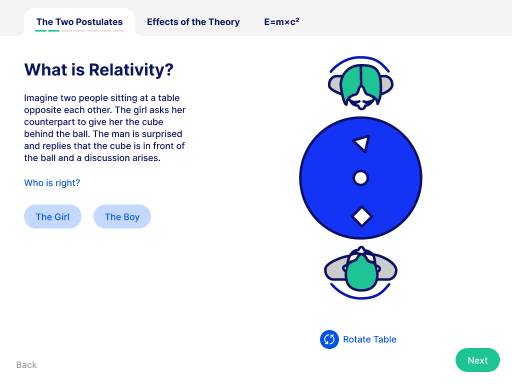
Task: Select the white ball on the table
Action: (361, 178)
